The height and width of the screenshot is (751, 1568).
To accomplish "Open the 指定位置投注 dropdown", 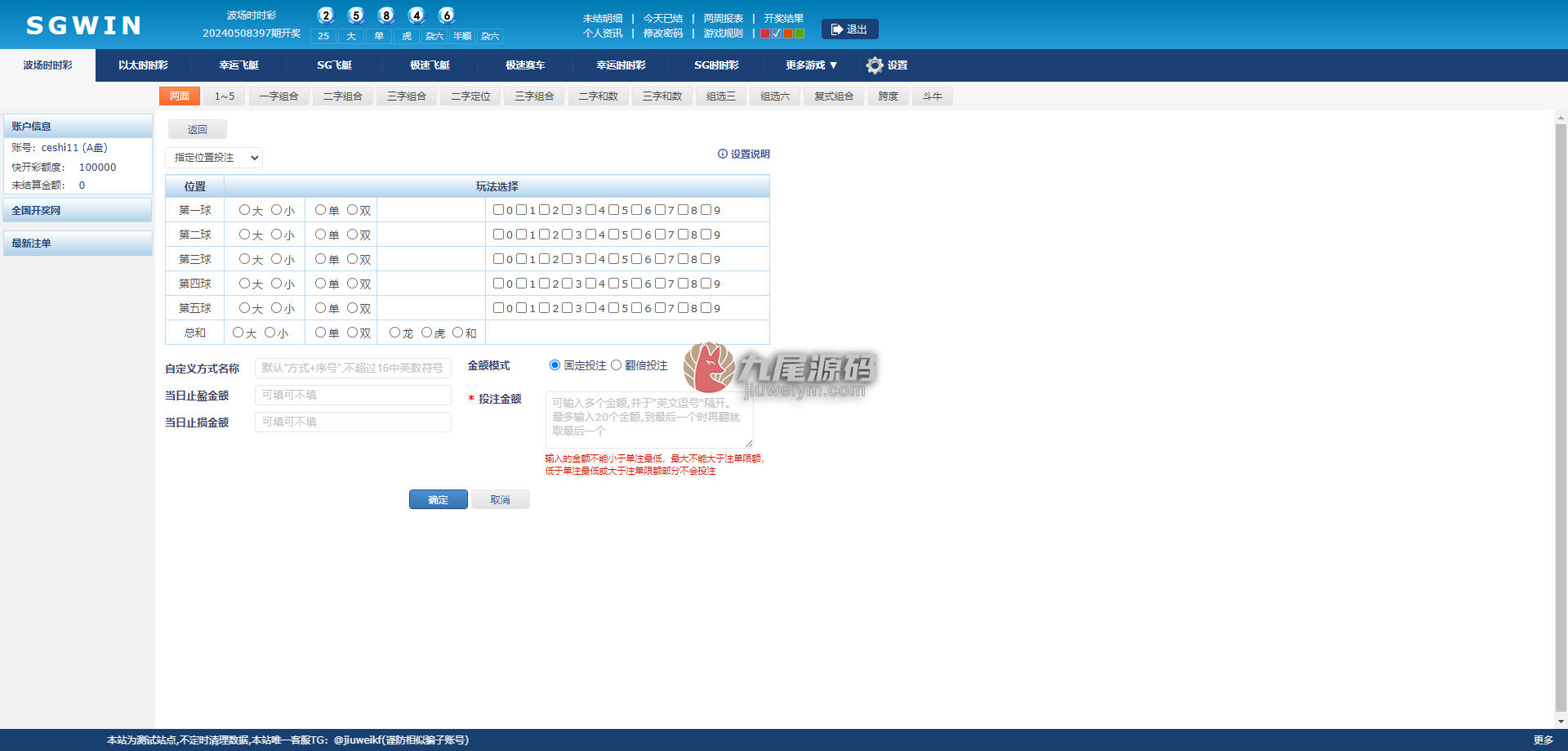I will click(214, 158).
